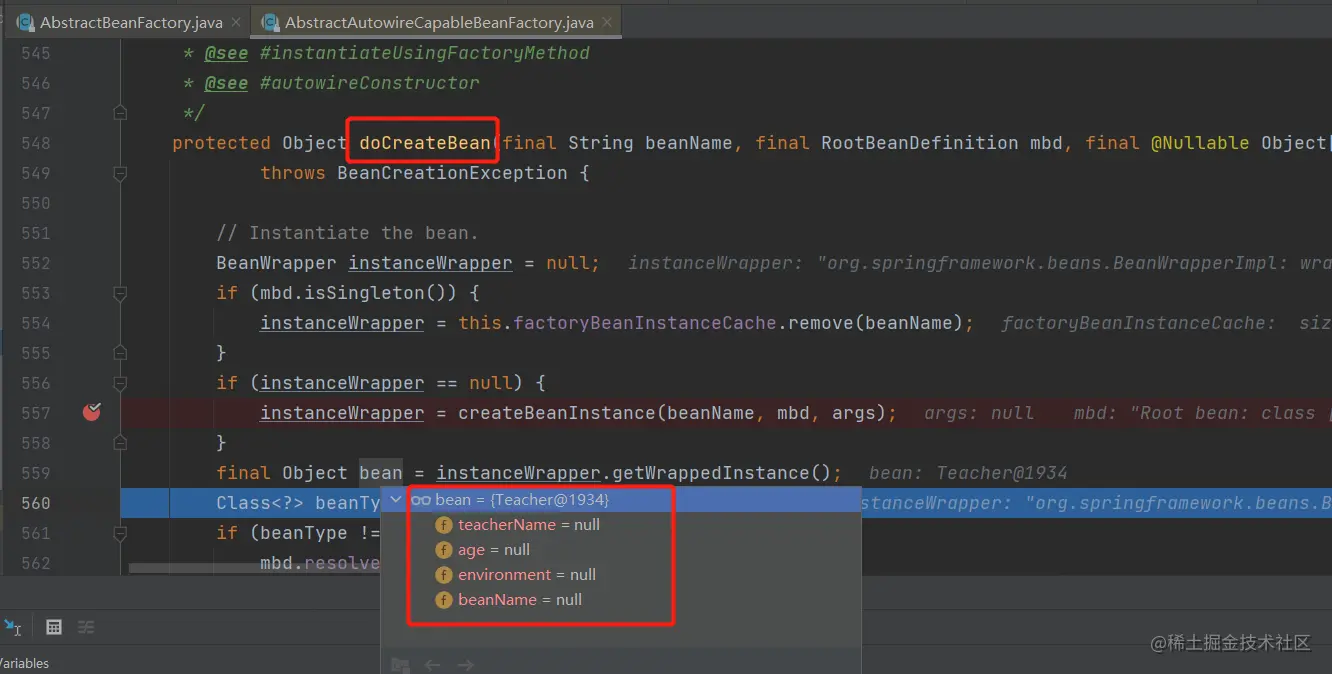Click the forward arrow in the value popup

465,664
